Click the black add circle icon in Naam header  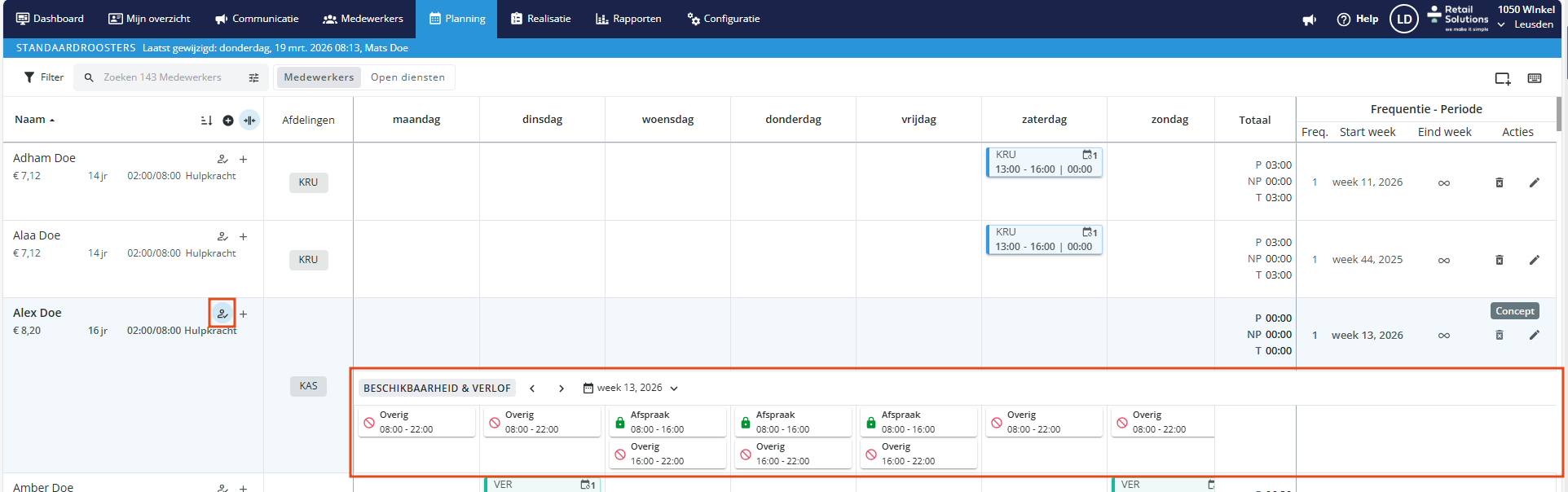point(228,121)
